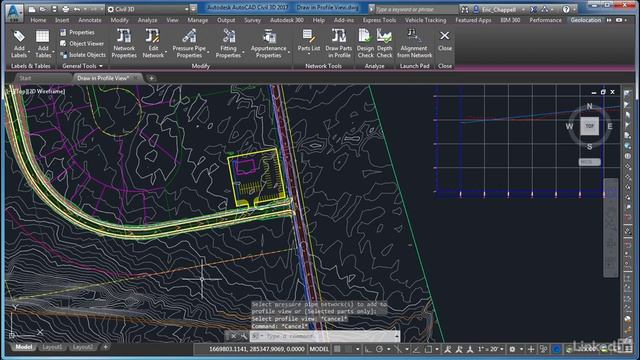
Task: Toggle grid display in the status bar
Action: click(337, 349)
